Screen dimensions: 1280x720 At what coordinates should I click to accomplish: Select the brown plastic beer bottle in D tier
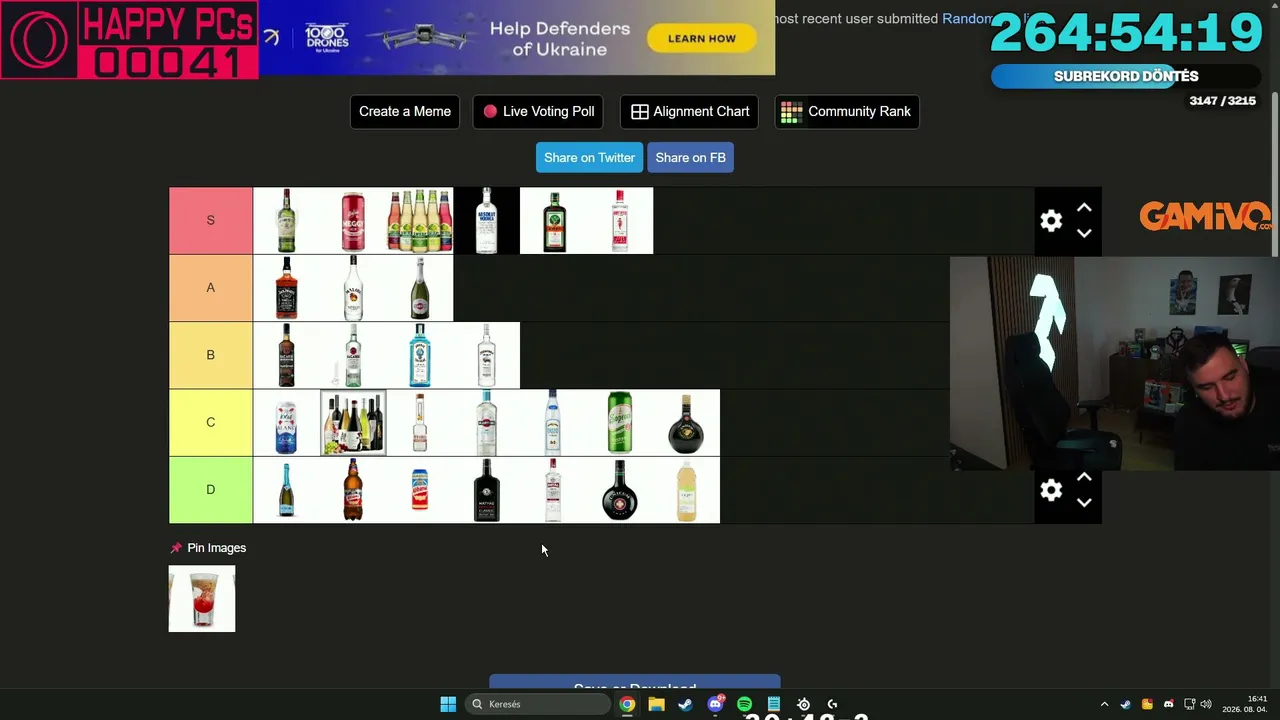[353, 490]
